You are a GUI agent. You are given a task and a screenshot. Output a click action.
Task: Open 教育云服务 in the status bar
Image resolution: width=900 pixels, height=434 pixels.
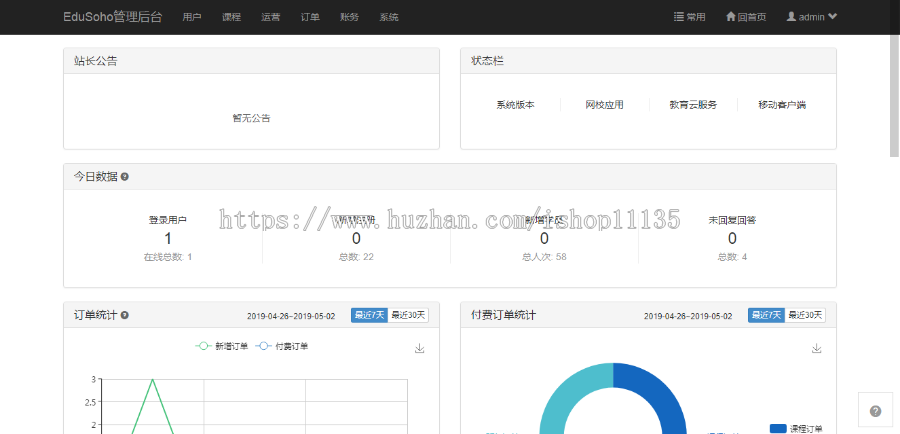click(693, 105)
